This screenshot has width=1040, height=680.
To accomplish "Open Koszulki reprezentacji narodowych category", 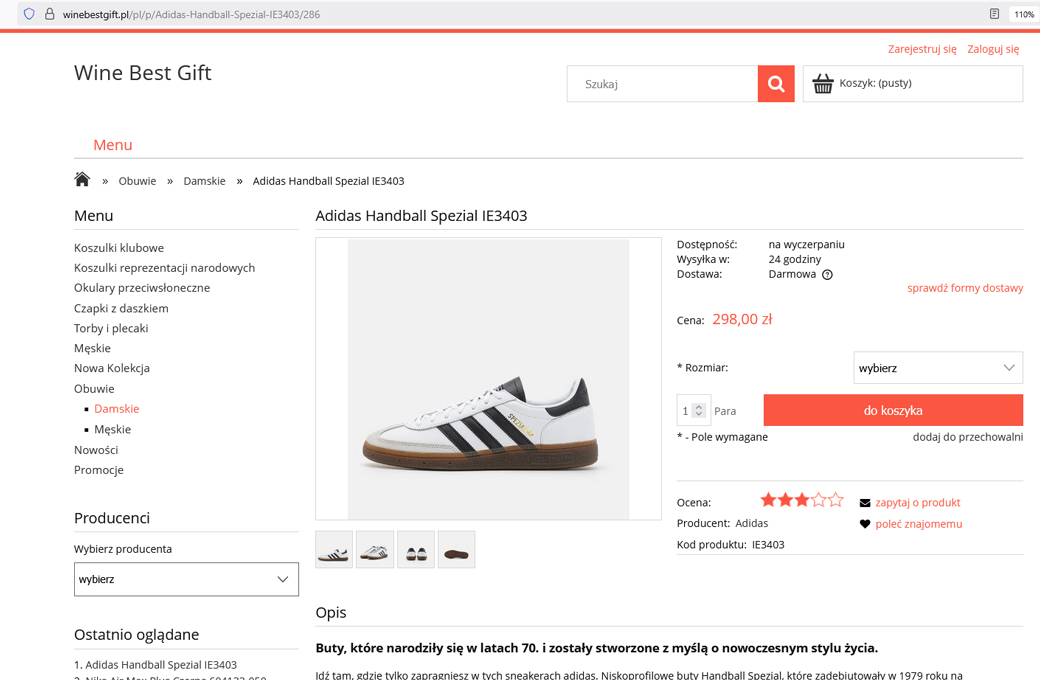I will tap(164, 267).
